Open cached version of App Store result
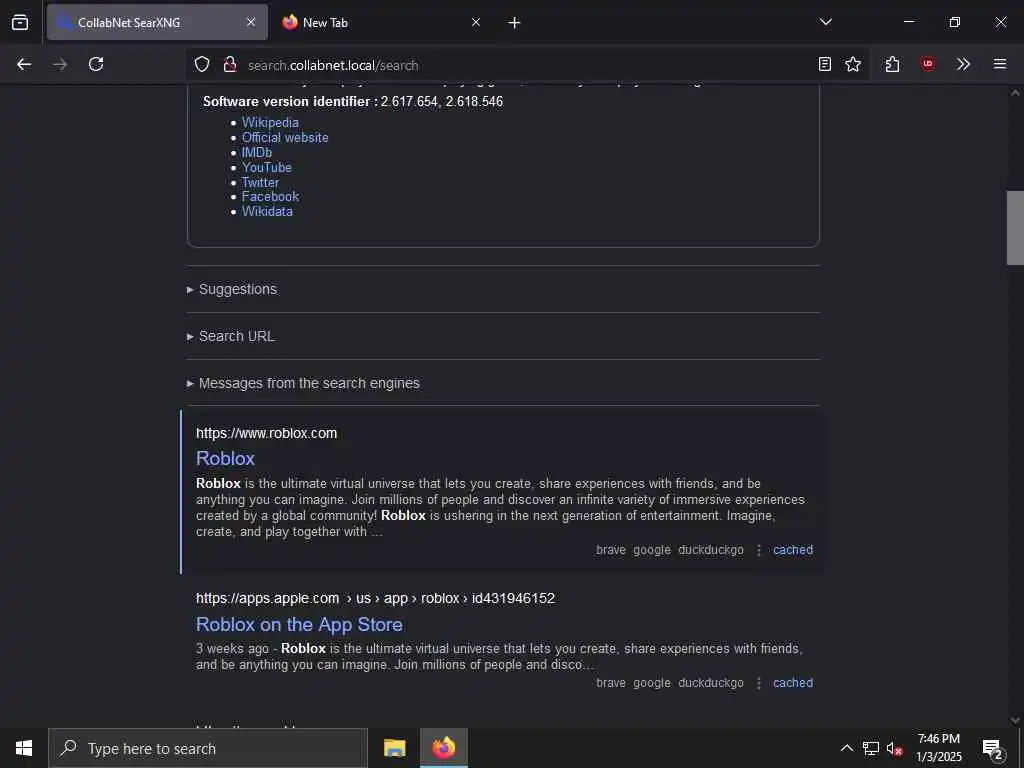This screenshot has height=768, width=1024. [793, 683]
